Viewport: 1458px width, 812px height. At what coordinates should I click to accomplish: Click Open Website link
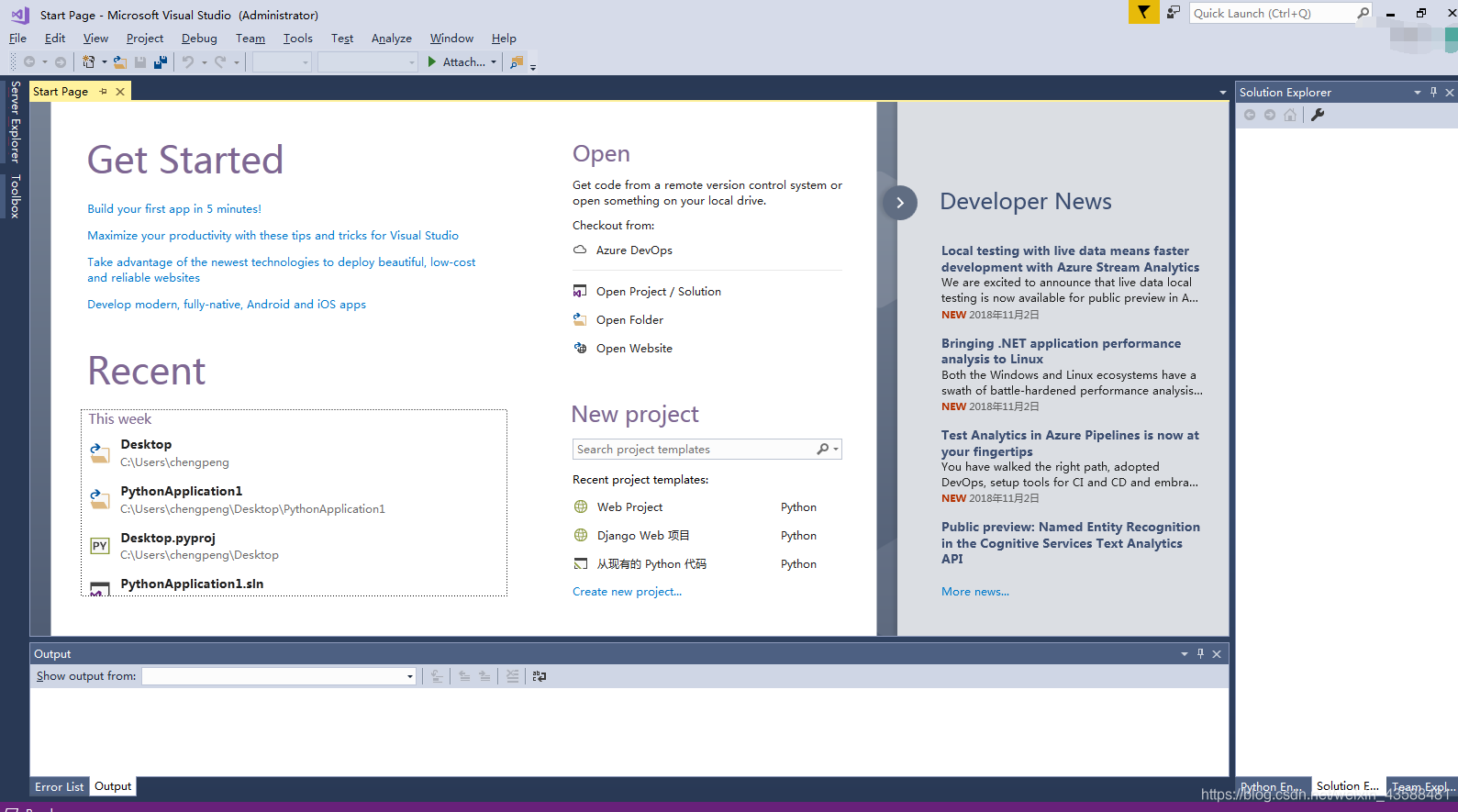coord(634,348)
